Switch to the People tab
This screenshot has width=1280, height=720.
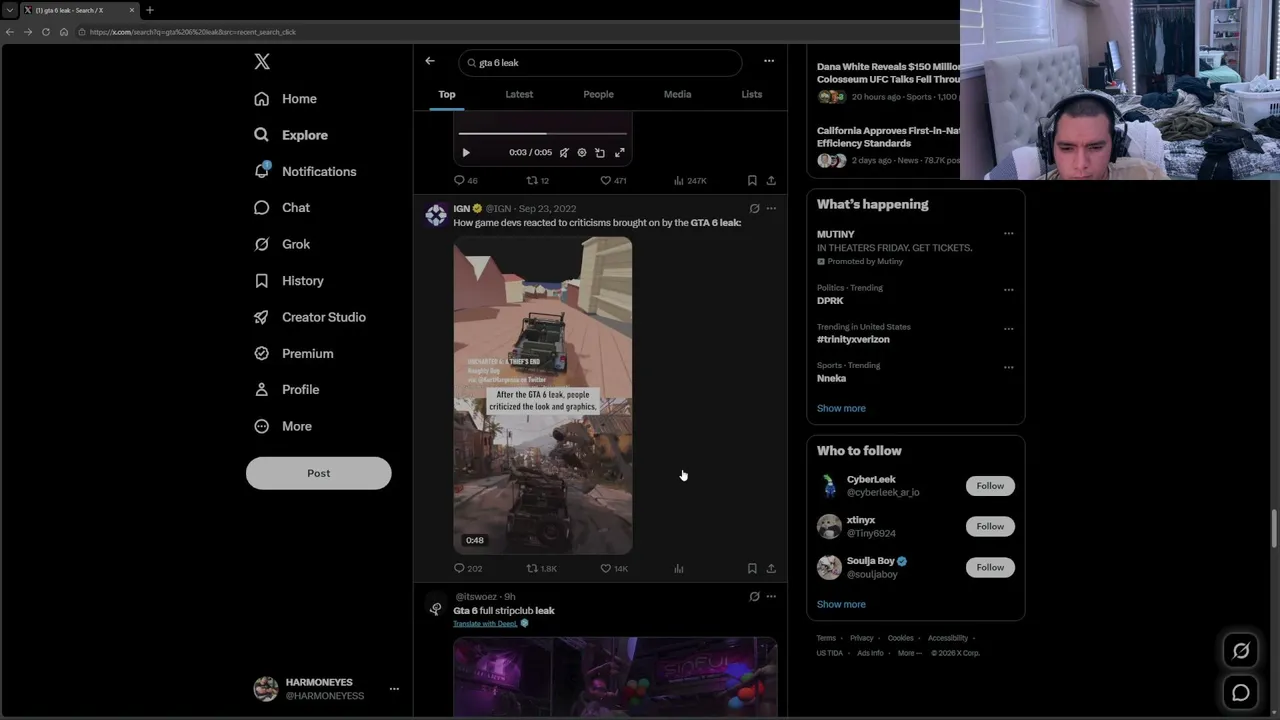(598, 94)
